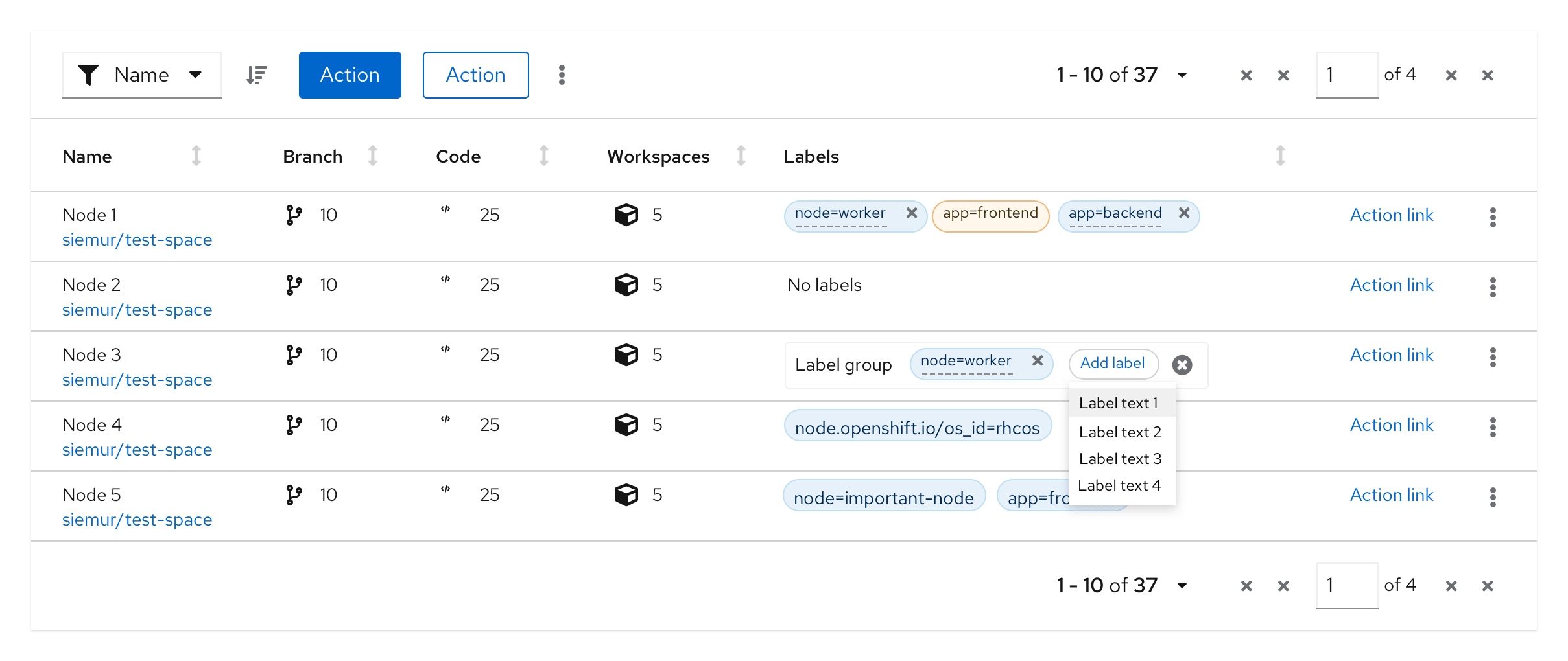This screenshot has width=1568, height=661.
Task: Choose Label text 3 menu option
Action: click(x=1120, y=459)
